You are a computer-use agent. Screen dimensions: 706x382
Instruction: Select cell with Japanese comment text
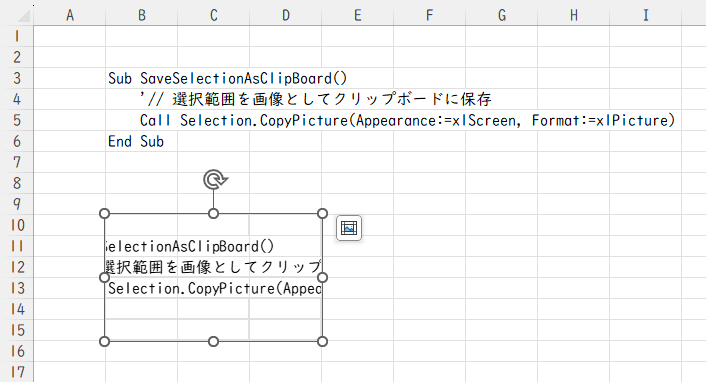(141, 99)
